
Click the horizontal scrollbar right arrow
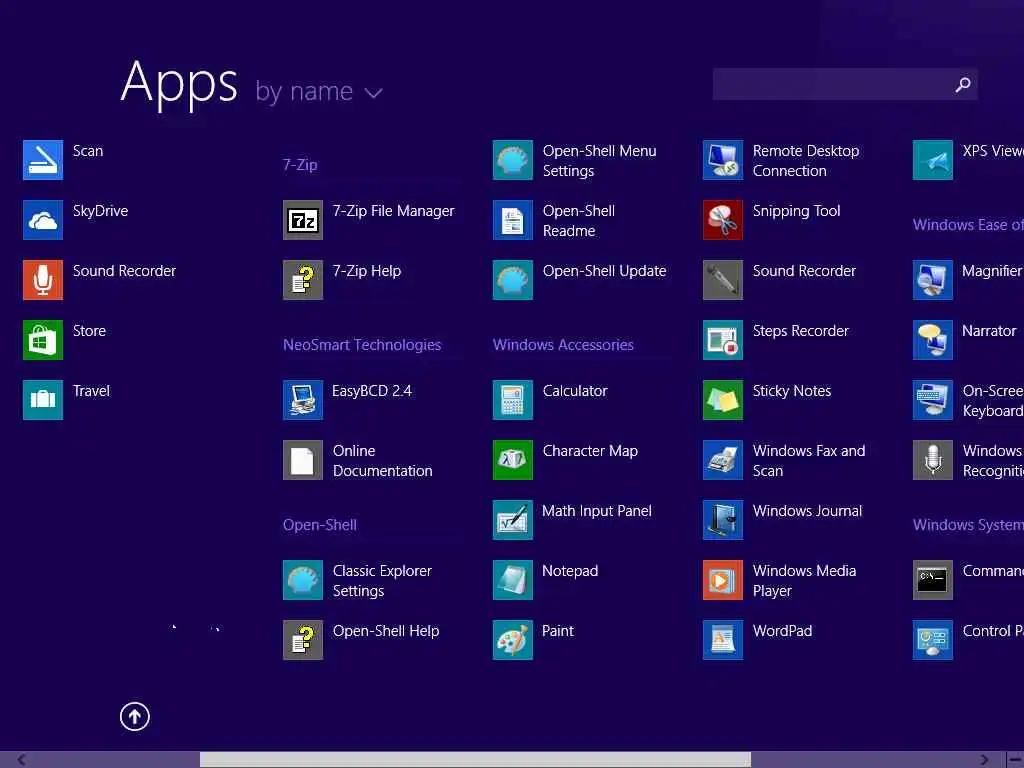coord(984,760)
